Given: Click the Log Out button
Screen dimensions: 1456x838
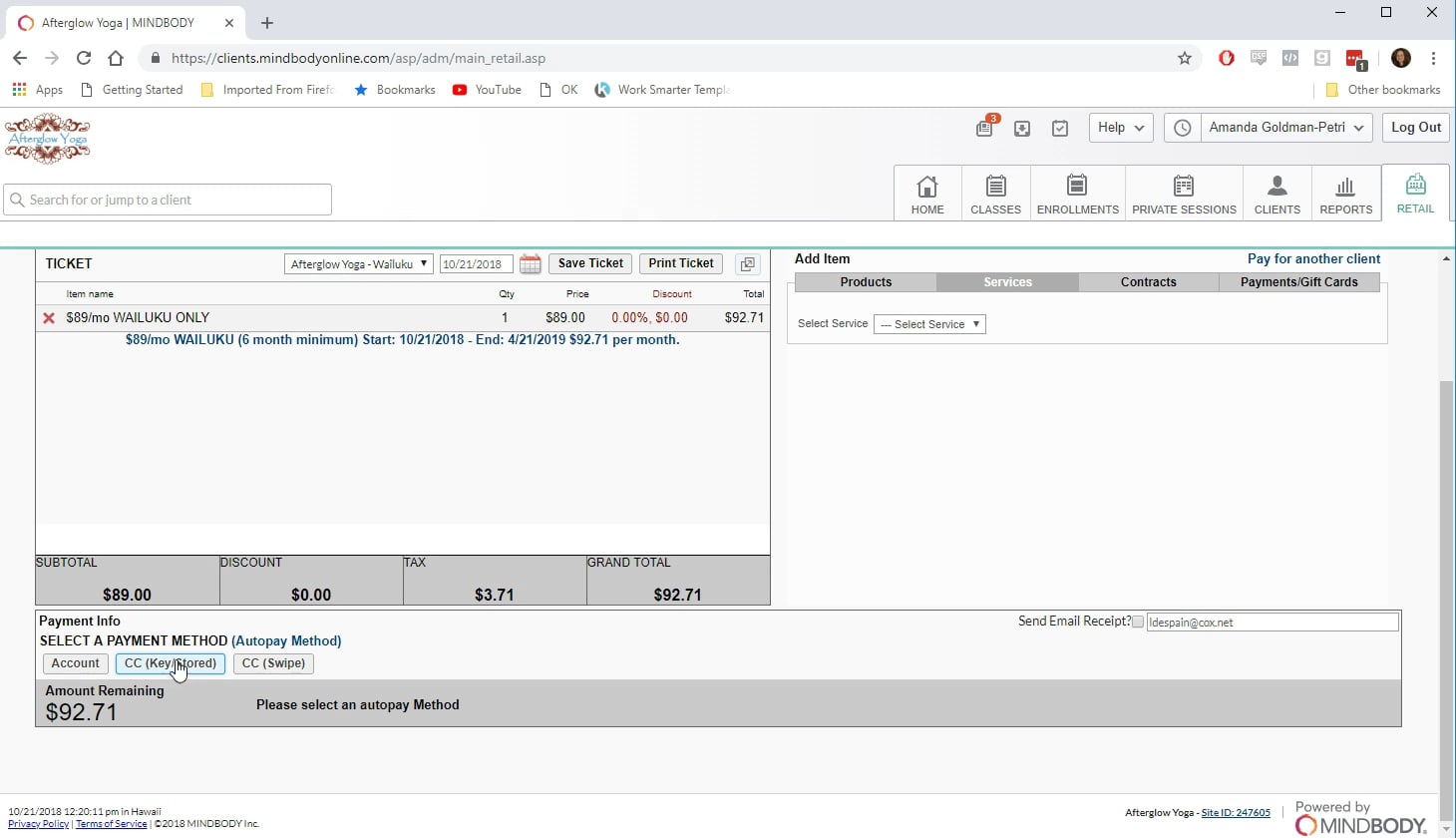Looking at the screenshot, I should pyautogui.click(x=1416, y=128).
